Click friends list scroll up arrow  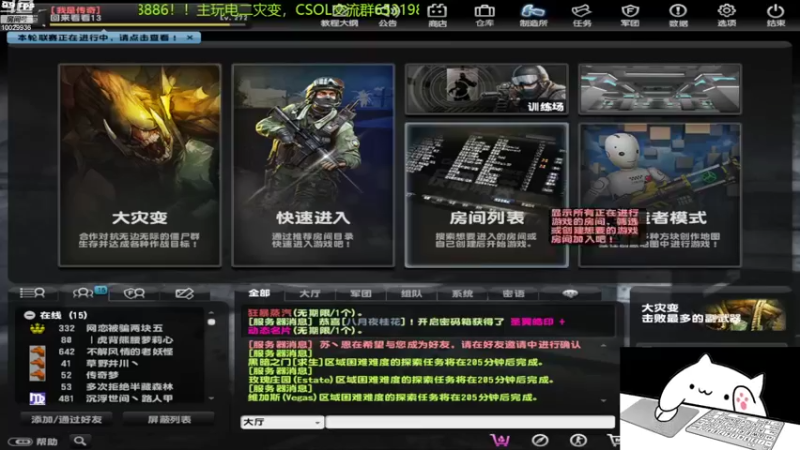(x=211, y=313)
